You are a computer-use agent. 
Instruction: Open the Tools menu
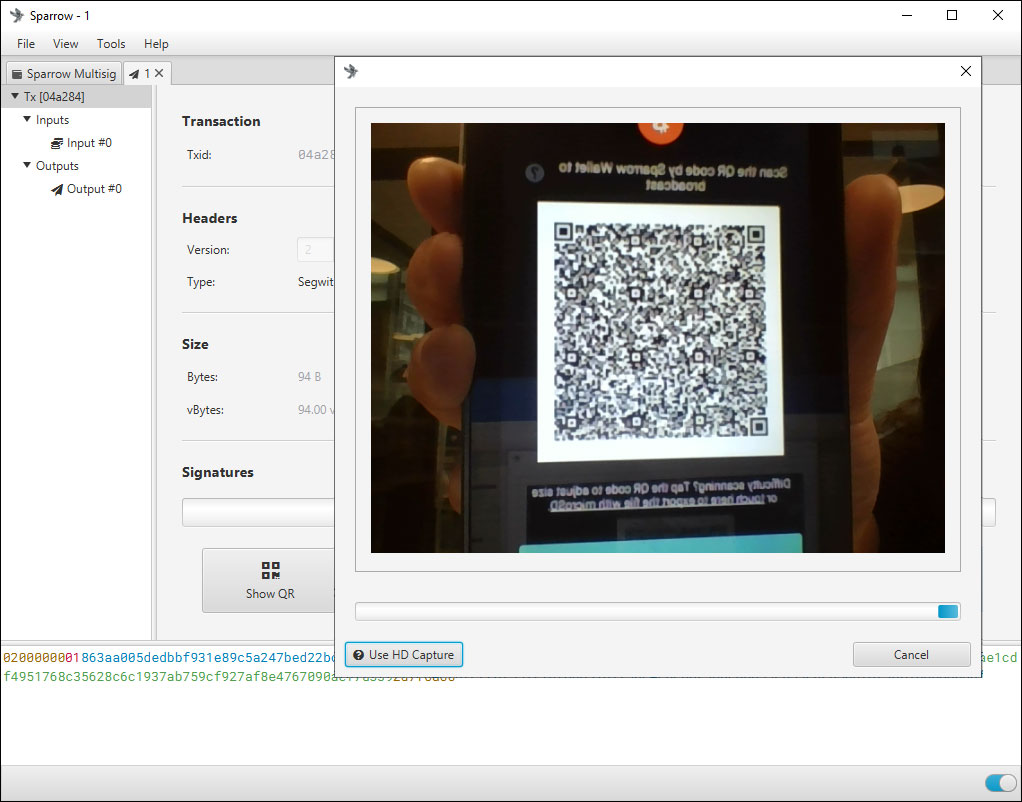coord(111,44)
